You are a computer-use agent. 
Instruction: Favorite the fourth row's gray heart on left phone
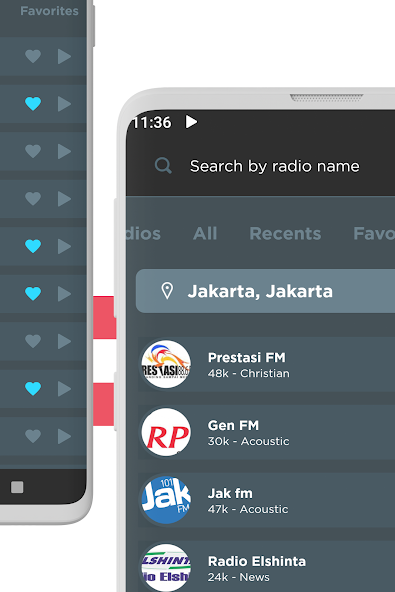(x=33, y=199)
